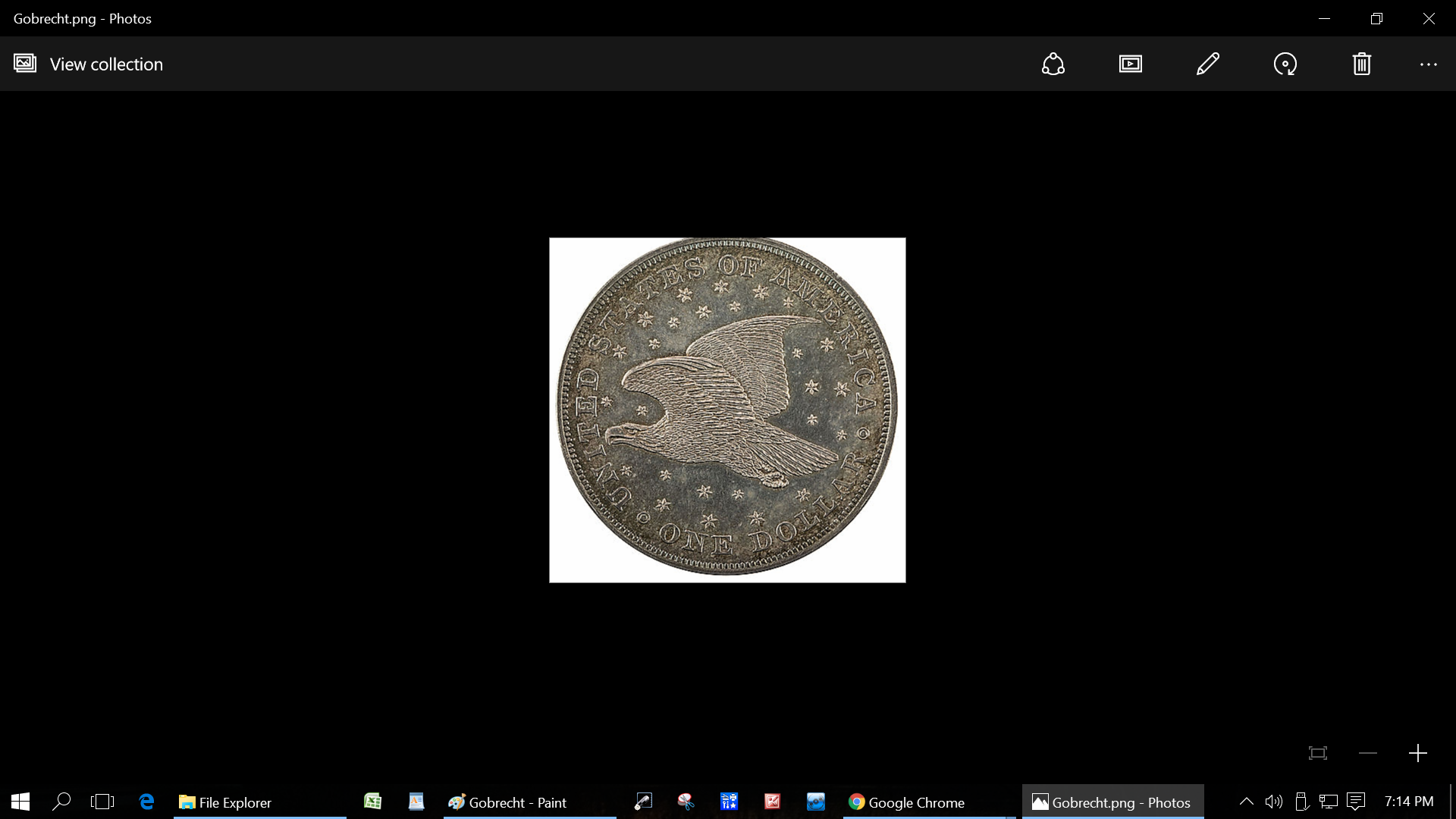This screenshot has height=819, width=1456.
Task: Switch to Google Chrome in taskbar
Action: pyautogui.click(x=907, y=802)
